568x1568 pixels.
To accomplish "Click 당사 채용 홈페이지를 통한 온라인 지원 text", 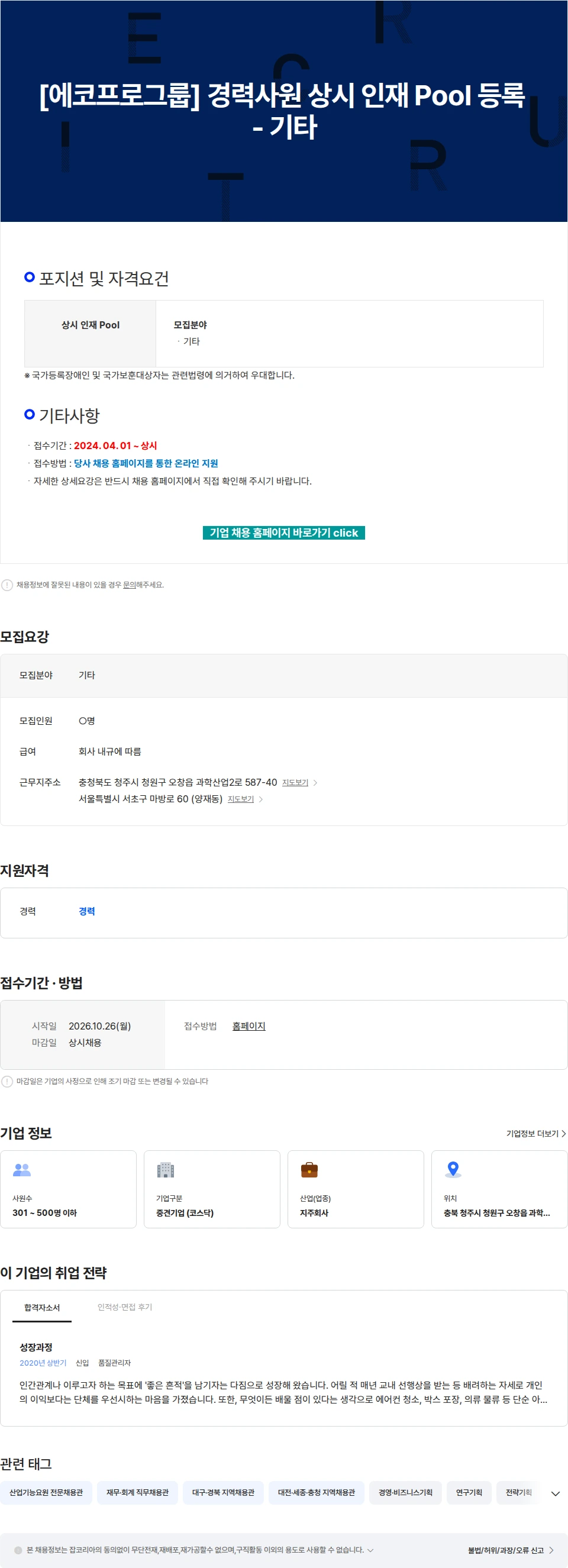I will tap(146, 463).
